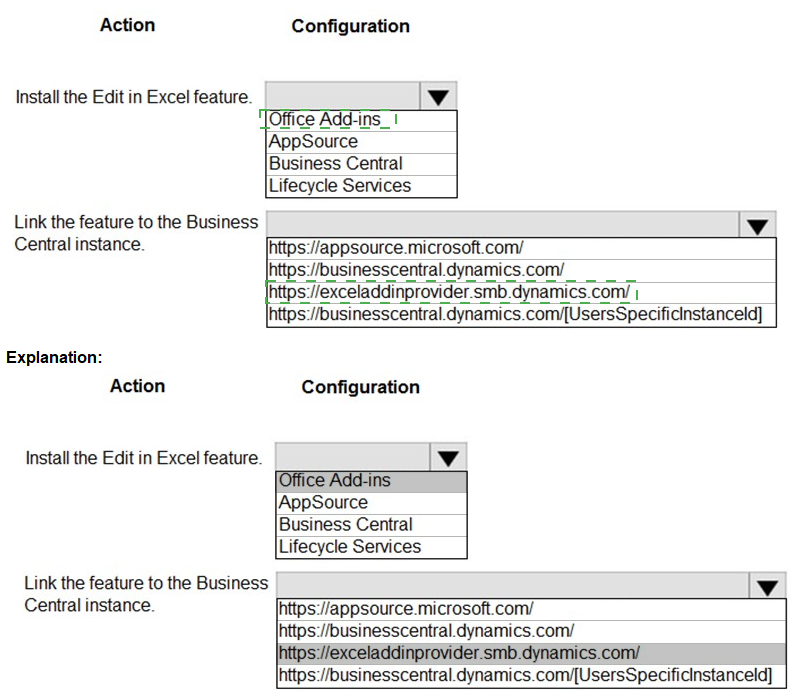Select businesscentral.dynamics.com URL in the upper list

[416, 270]
